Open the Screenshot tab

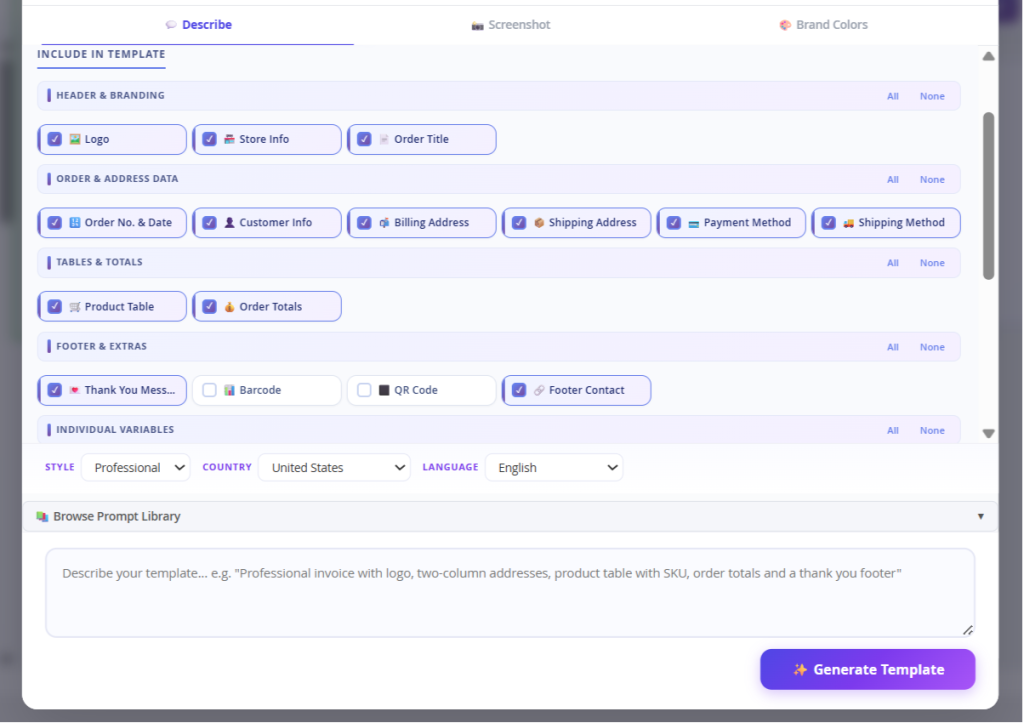[x=511, y=25]
